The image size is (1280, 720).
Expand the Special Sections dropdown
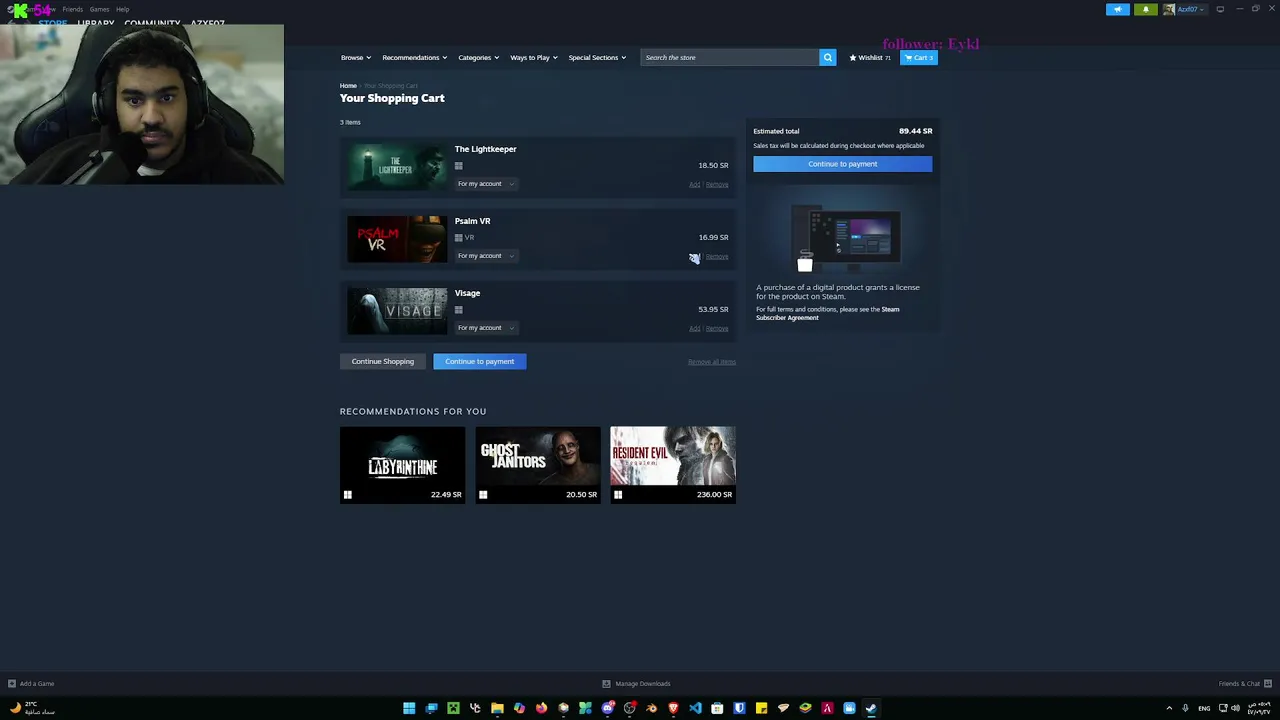pos(597,57)
